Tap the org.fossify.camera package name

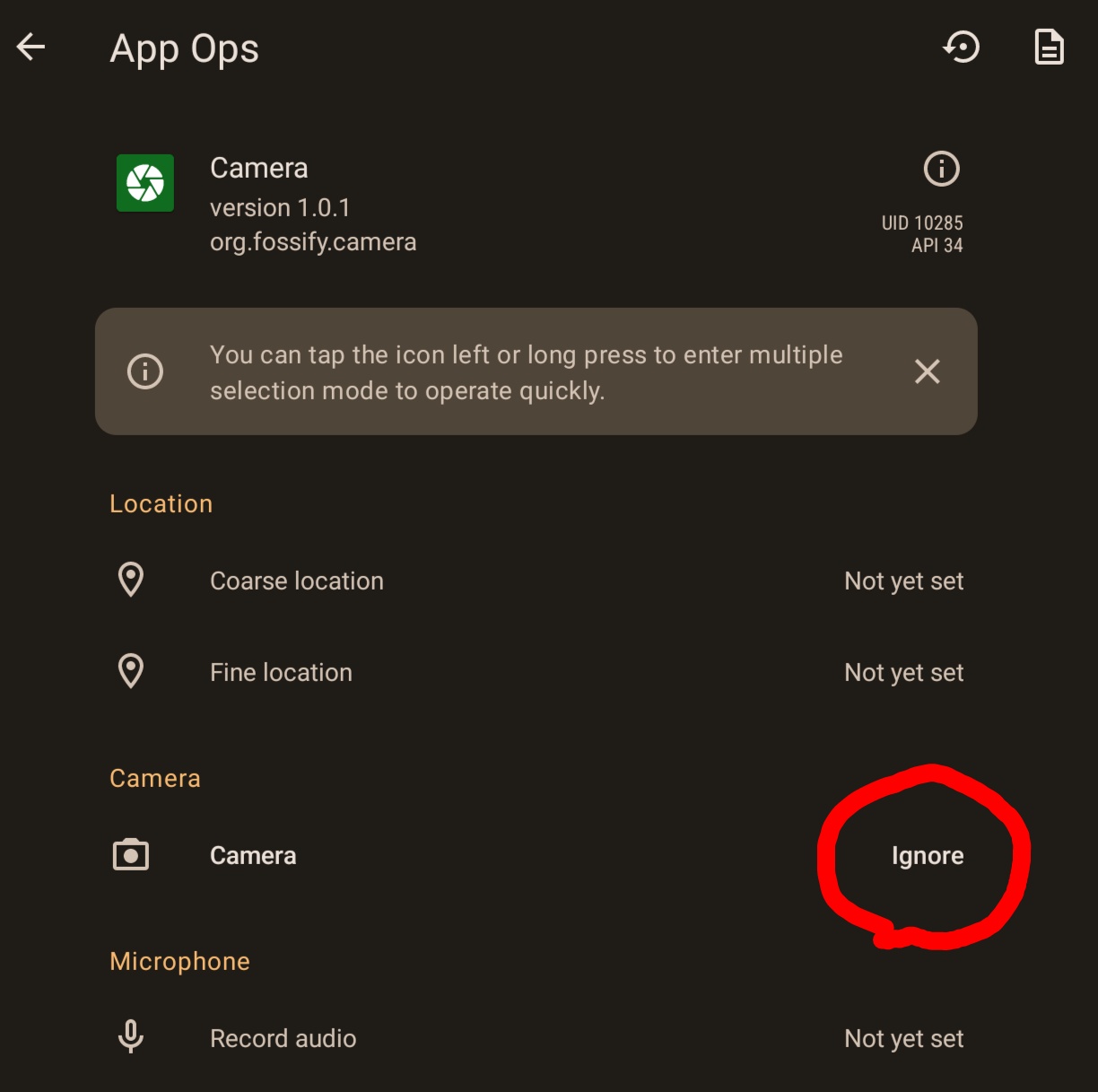click(x=313, y=242)
